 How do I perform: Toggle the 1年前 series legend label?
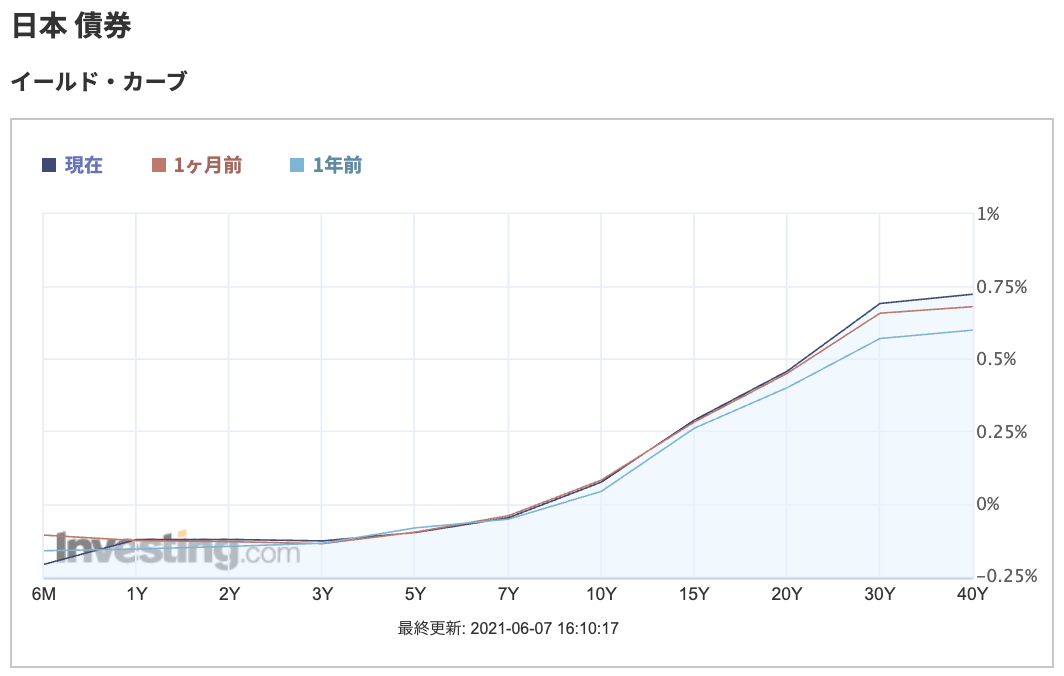point(337,165)
